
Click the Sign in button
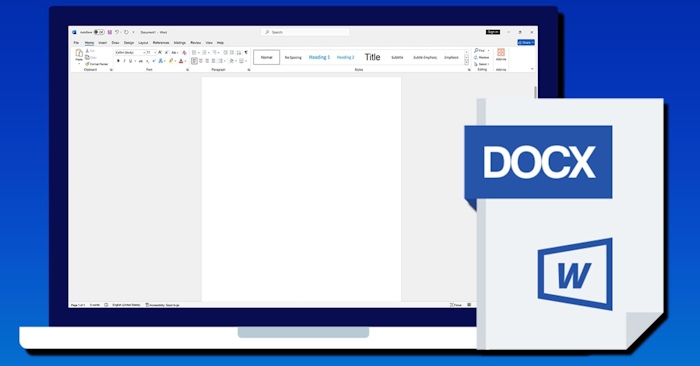(493, 32)
